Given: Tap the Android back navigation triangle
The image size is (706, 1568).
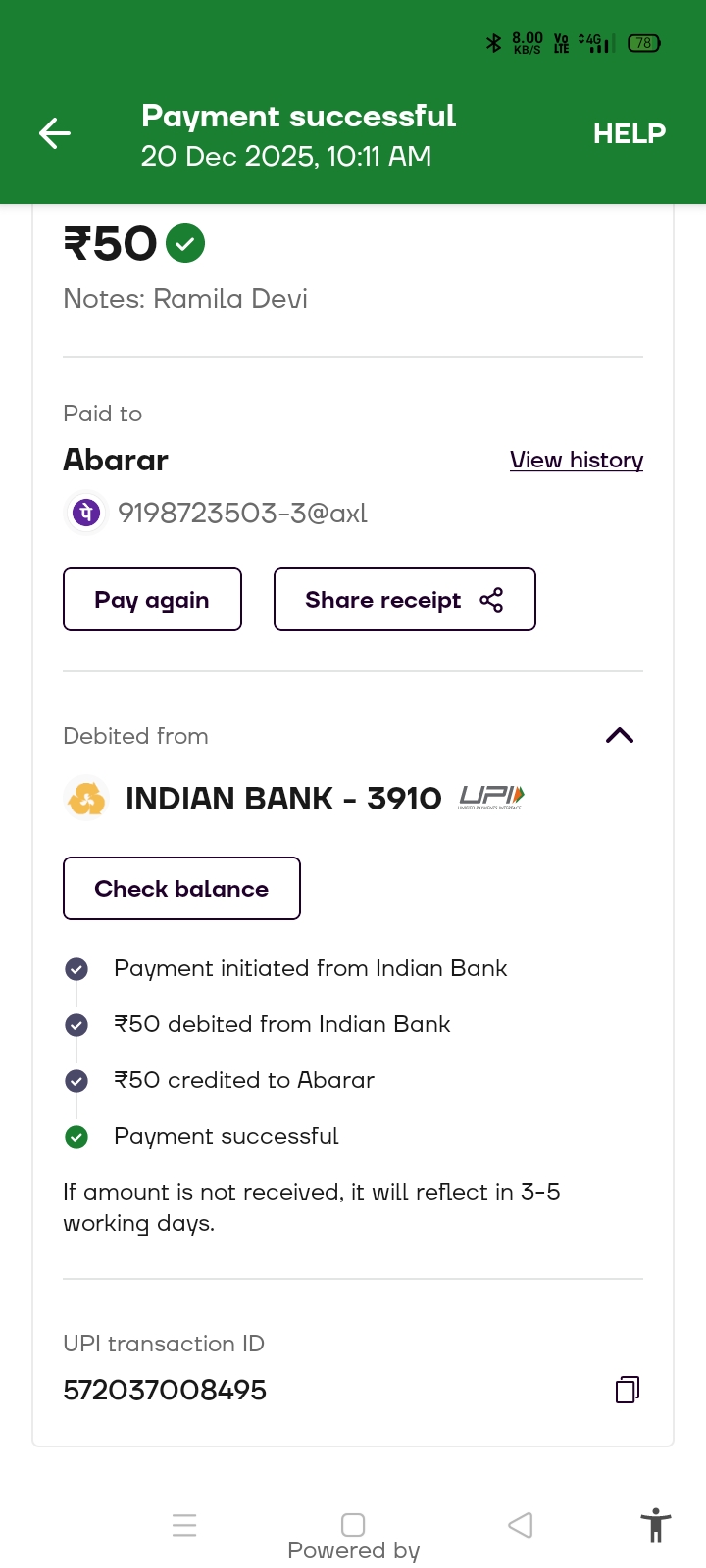Looking at the screenshot, I should point(521,1525).
